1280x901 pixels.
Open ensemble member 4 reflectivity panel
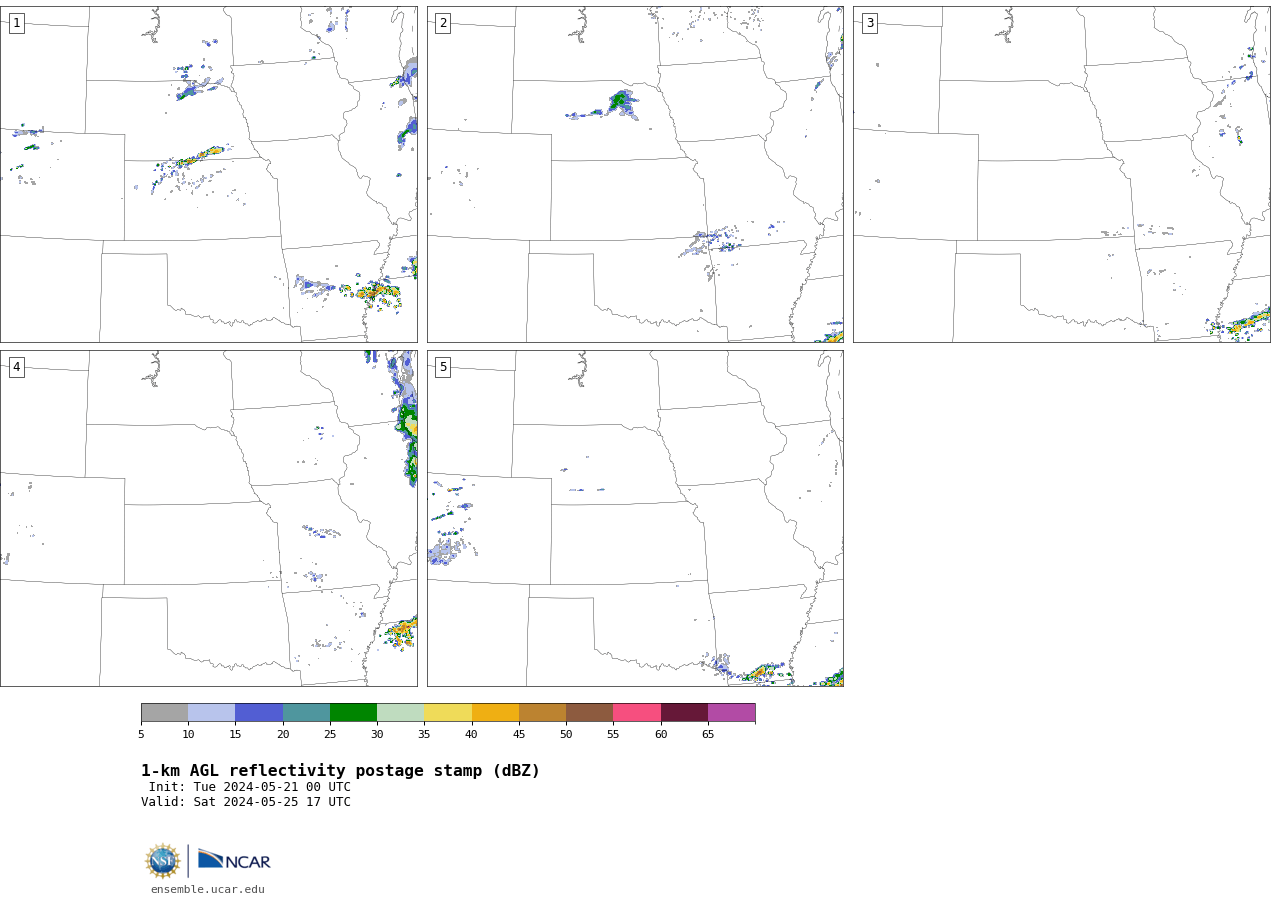tap(209, 518)
